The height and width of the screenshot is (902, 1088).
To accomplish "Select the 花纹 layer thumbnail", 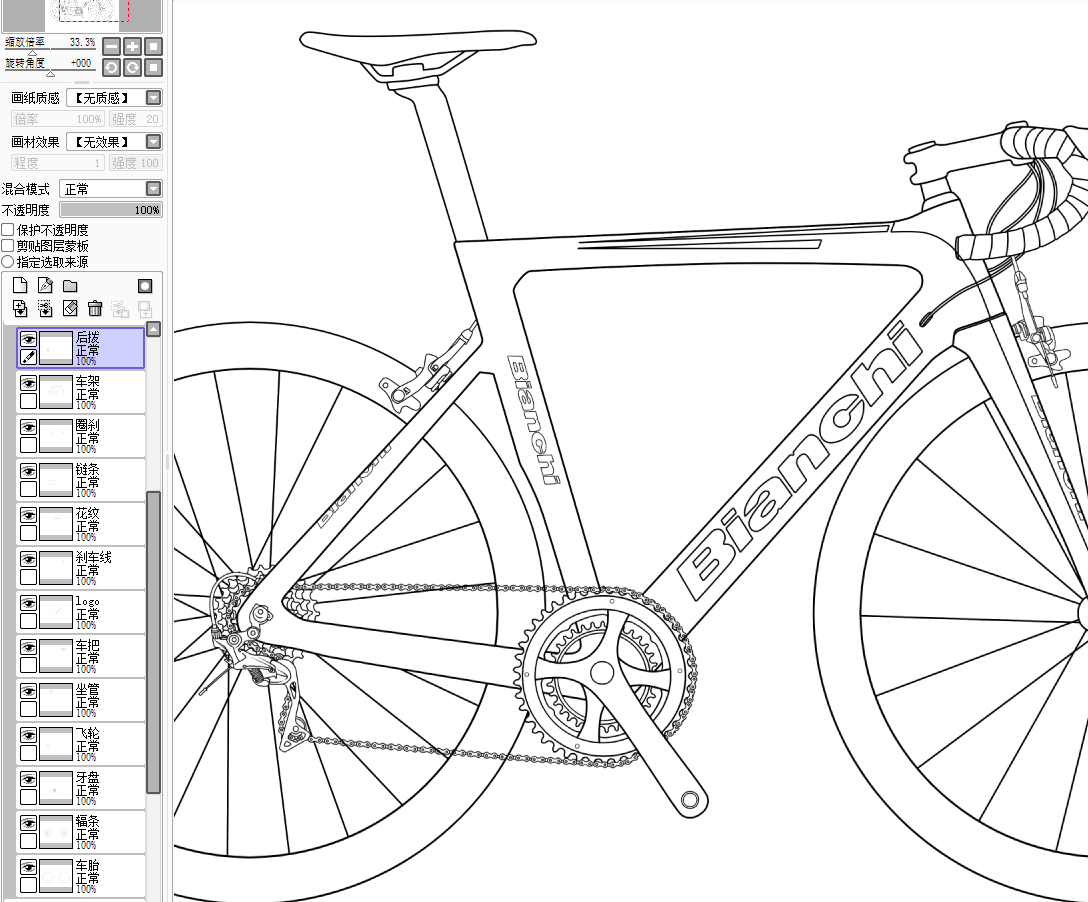I will pos(56,524).
